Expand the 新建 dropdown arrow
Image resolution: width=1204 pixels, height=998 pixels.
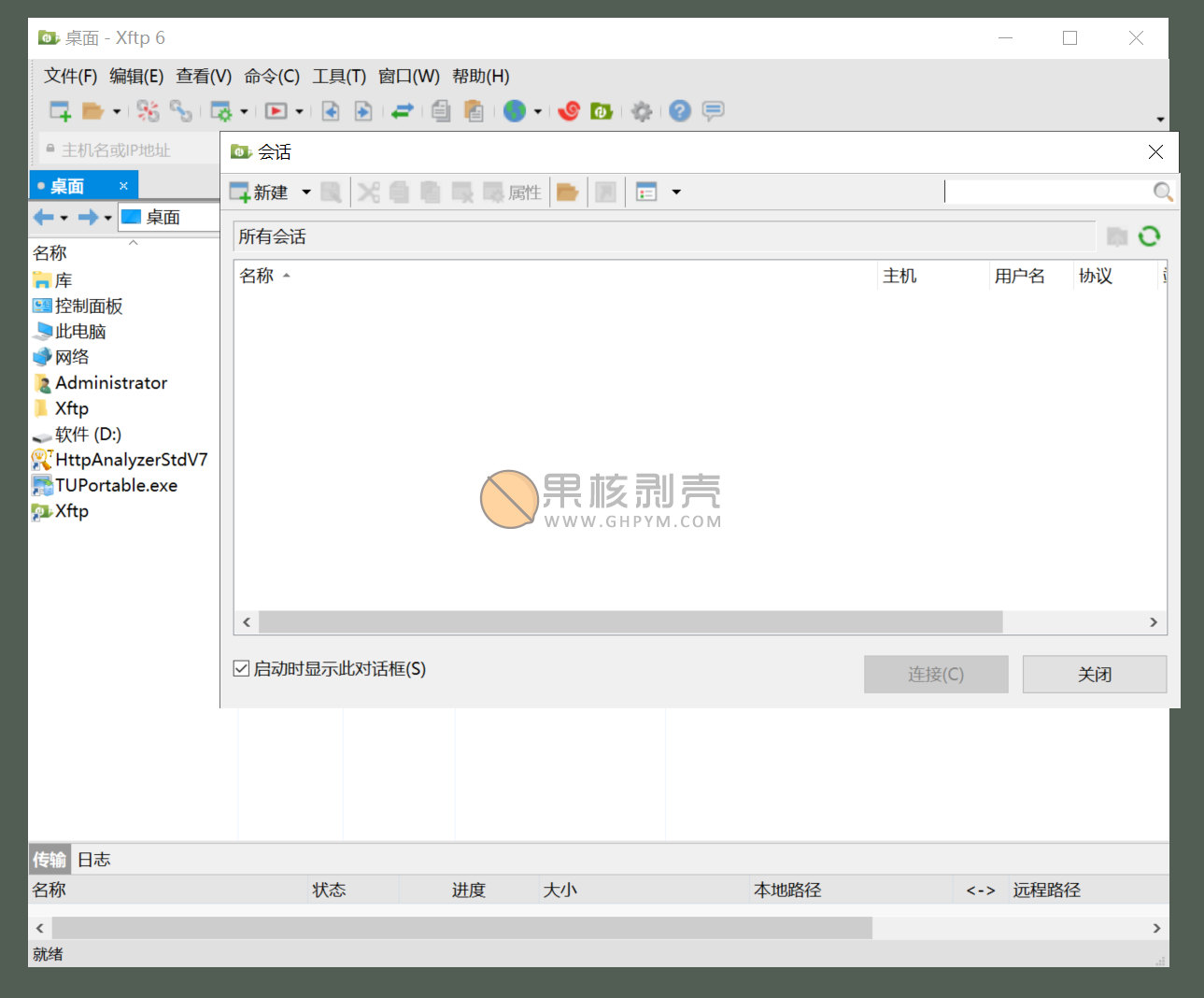click(x=306, y=192)
